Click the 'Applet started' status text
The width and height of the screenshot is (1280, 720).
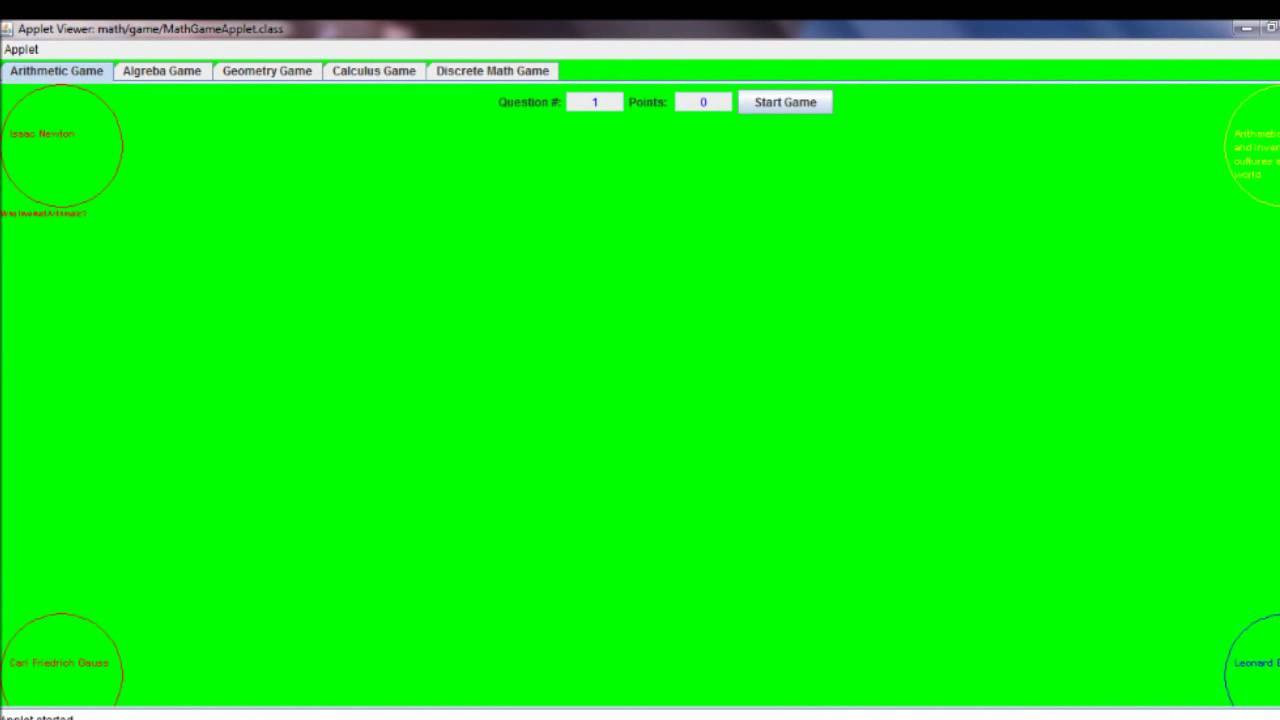pyautogui.click(x=37, y=716)
